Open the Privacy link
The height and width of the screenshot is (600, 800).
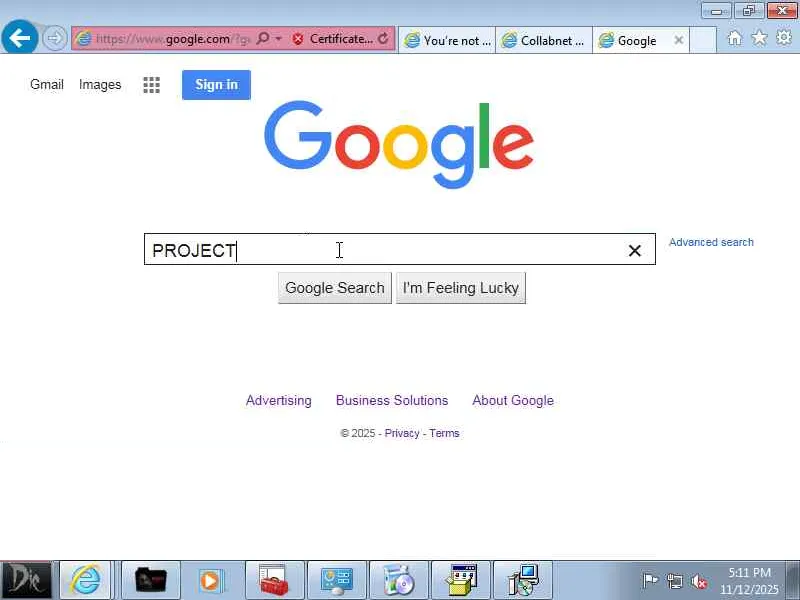tap(402, 433)
